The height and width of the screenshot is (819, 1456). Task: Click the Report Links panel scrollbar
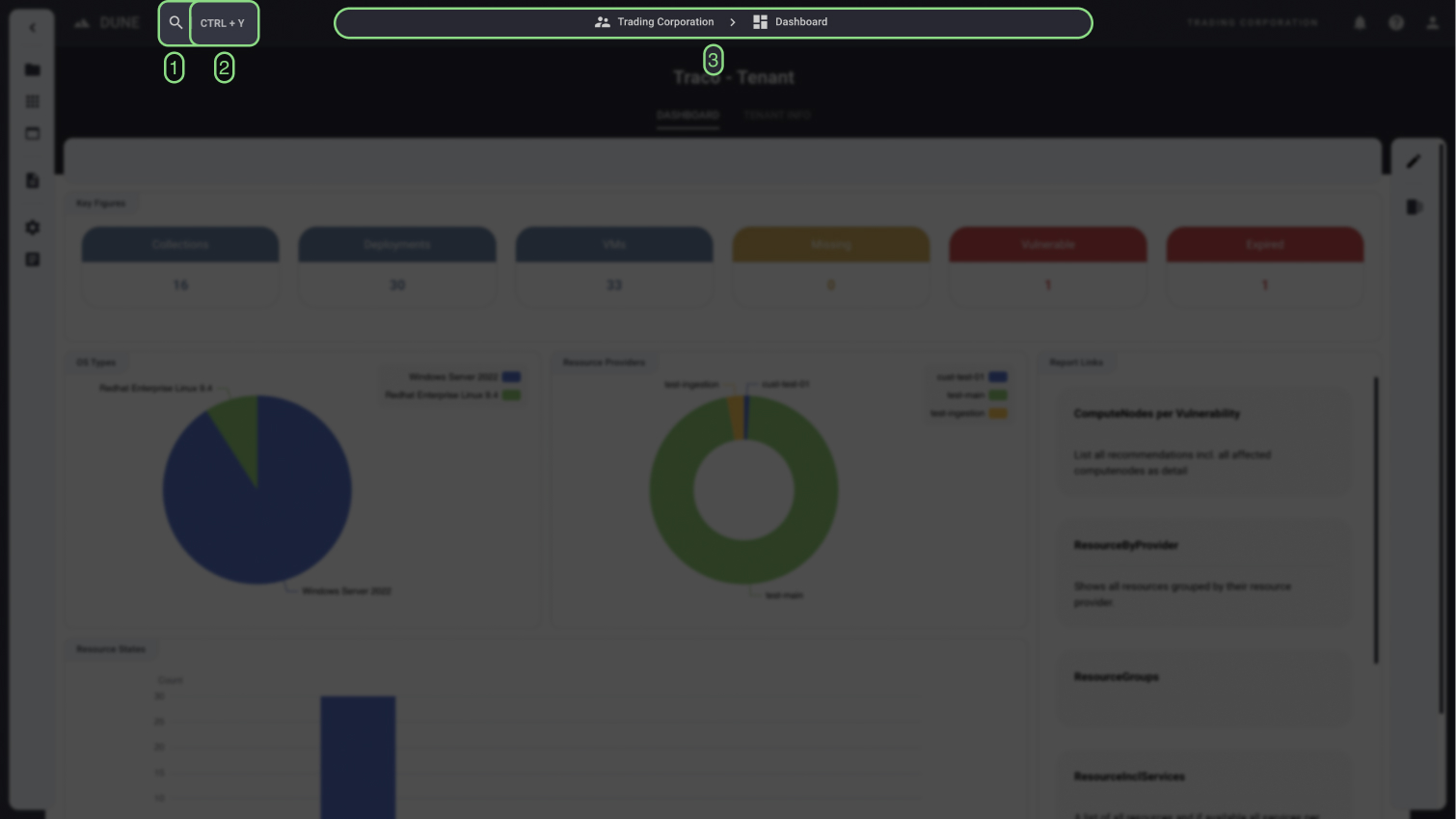[1376, 519]
